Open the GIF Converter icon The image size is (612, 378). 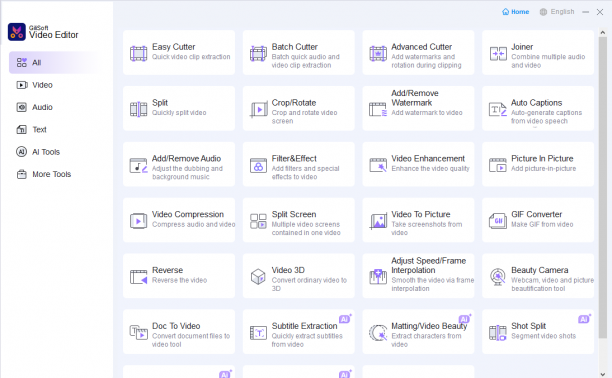coord(498,221)
